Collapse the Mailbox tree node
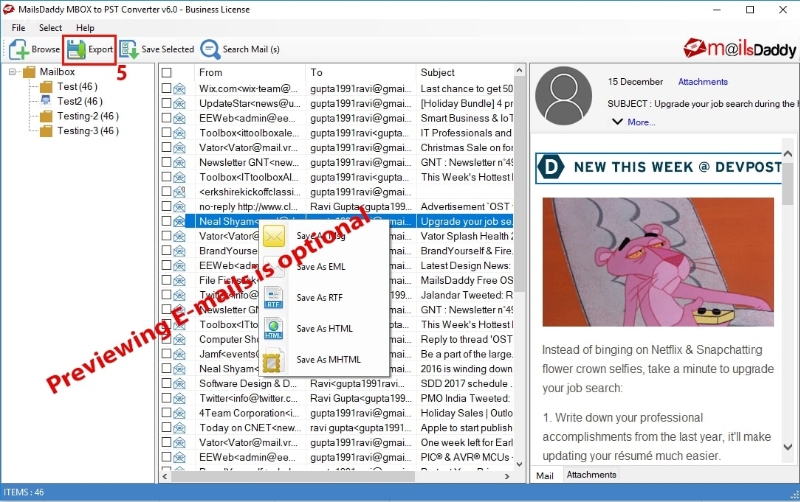 13,72
